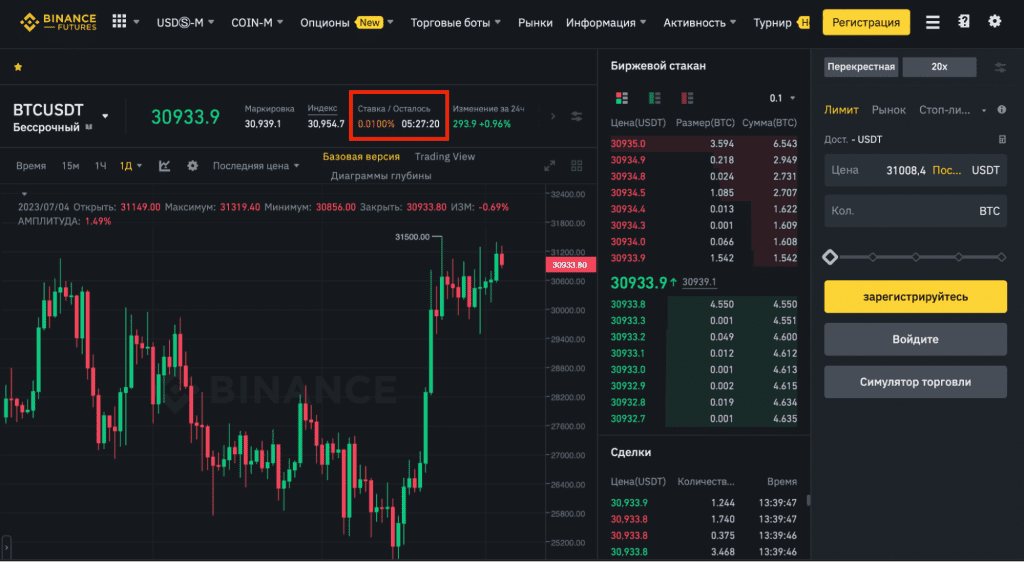Click the зарегистрируйтесь button
The height and width of the screenshot is (562, 1024).
tap(915, 296)
